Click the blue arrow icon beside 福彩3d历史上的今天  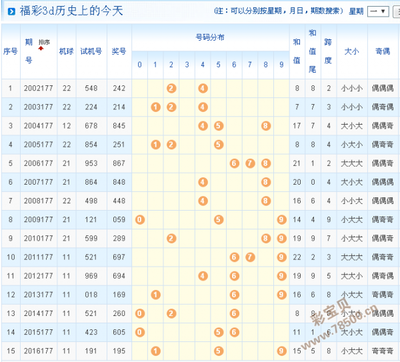pyautogui.click(x=11, y=12)
